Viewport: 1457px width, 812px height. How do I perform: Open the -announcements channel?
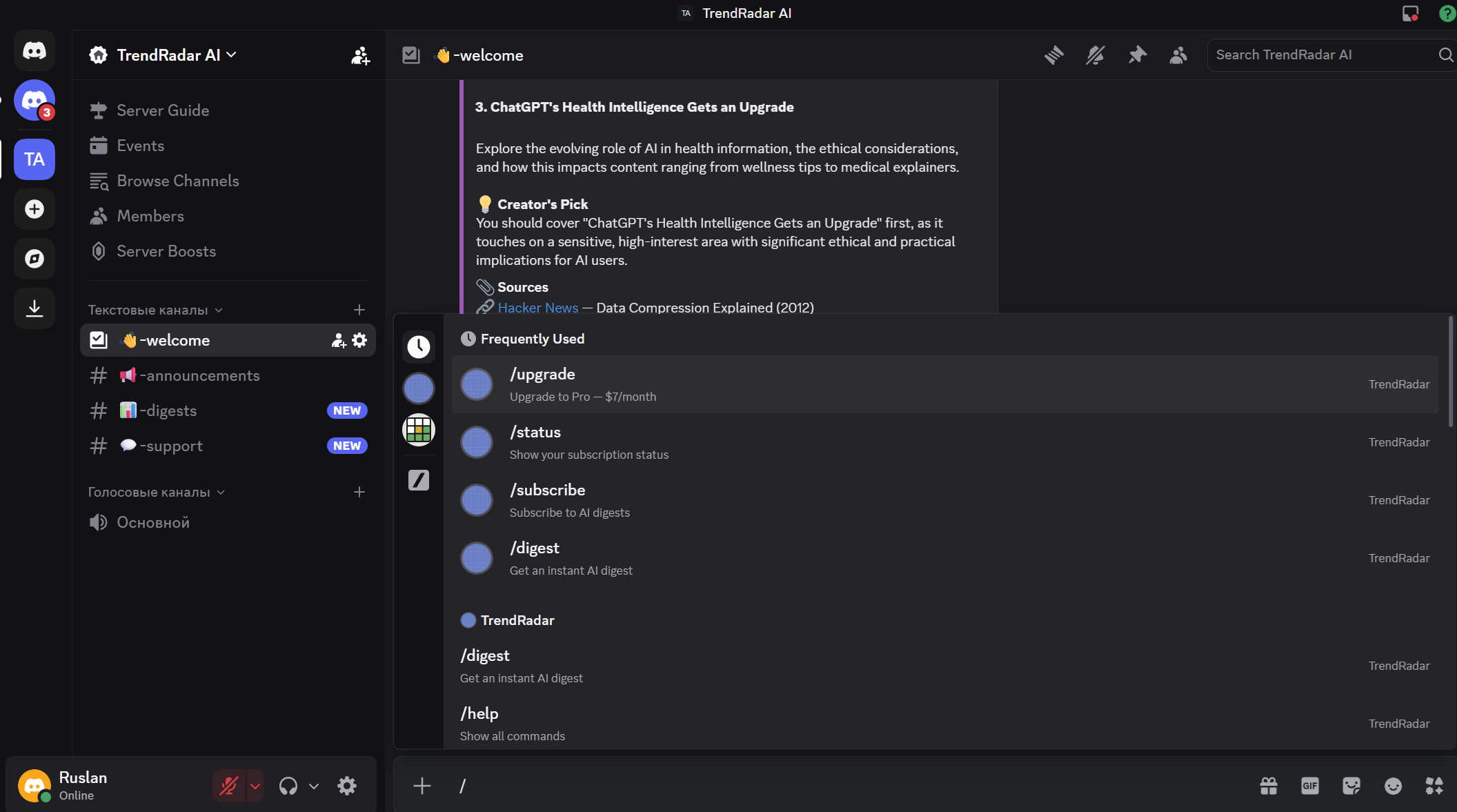[228, 375]
